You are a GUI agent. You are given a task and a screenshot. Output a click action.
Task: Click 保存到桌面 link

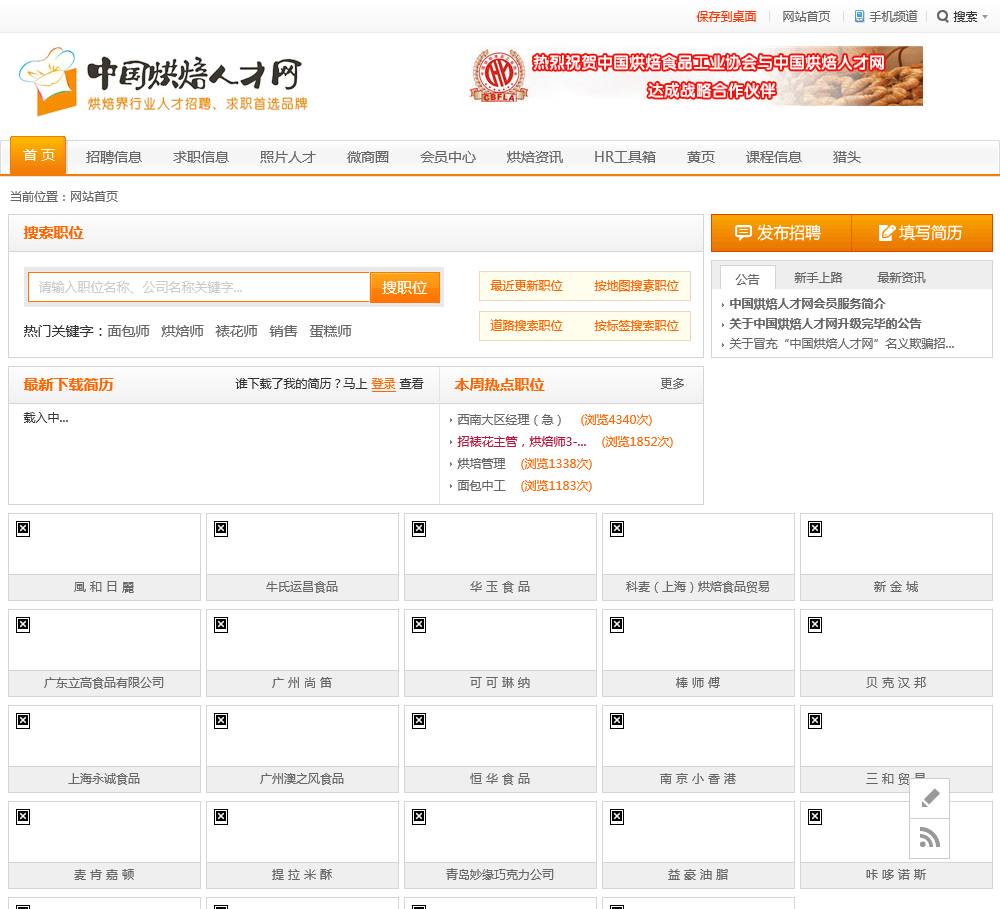tap(726, 17)
